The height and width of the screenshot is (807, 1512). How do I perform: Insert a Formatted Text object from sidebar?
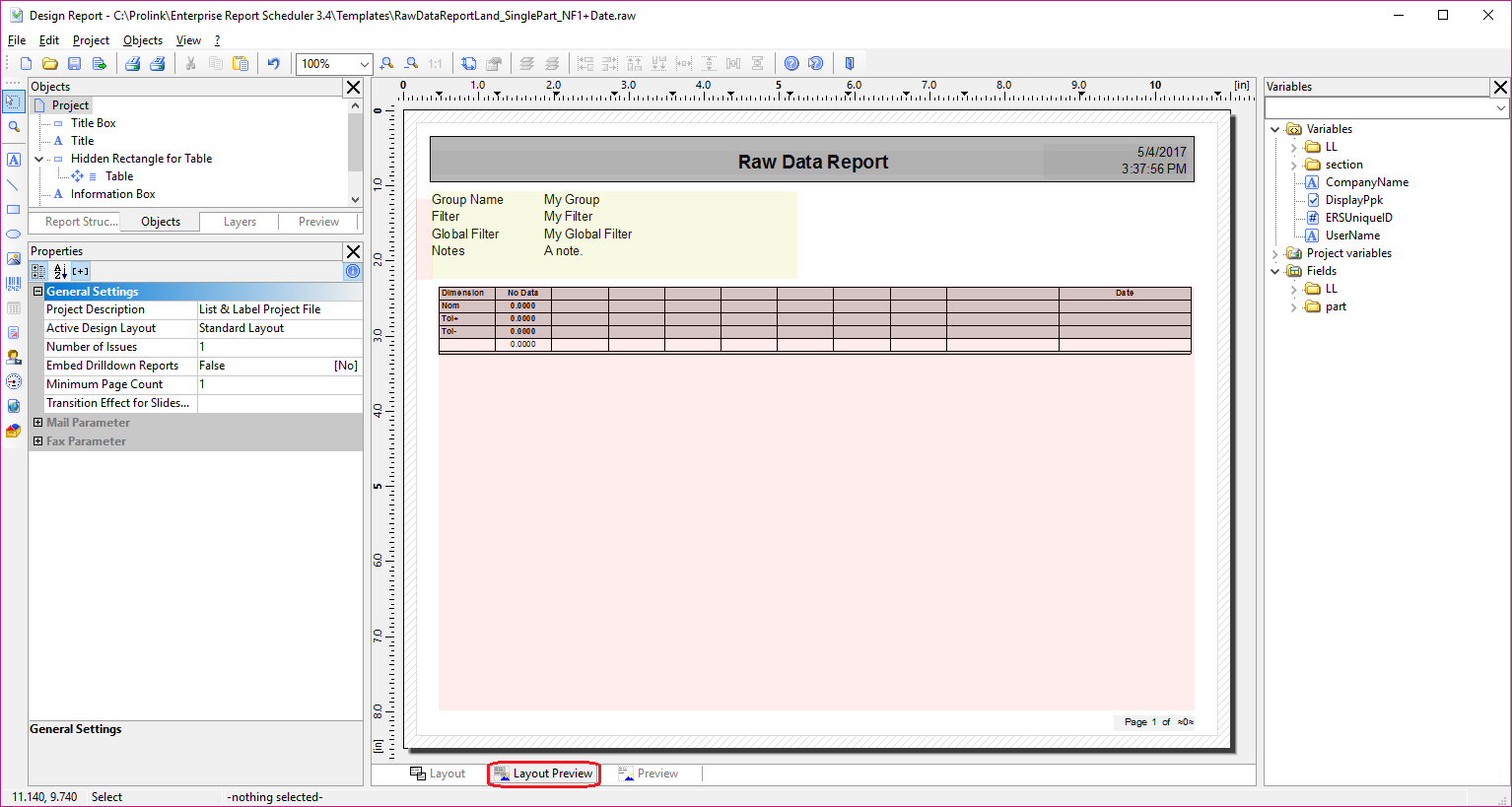[x=14, y=332]
